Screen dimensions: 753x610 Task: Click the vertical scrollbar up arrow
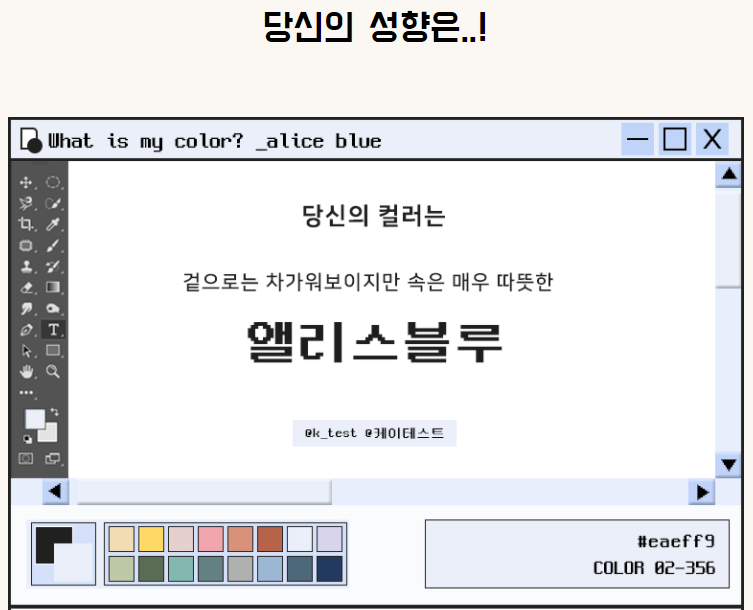729,174
